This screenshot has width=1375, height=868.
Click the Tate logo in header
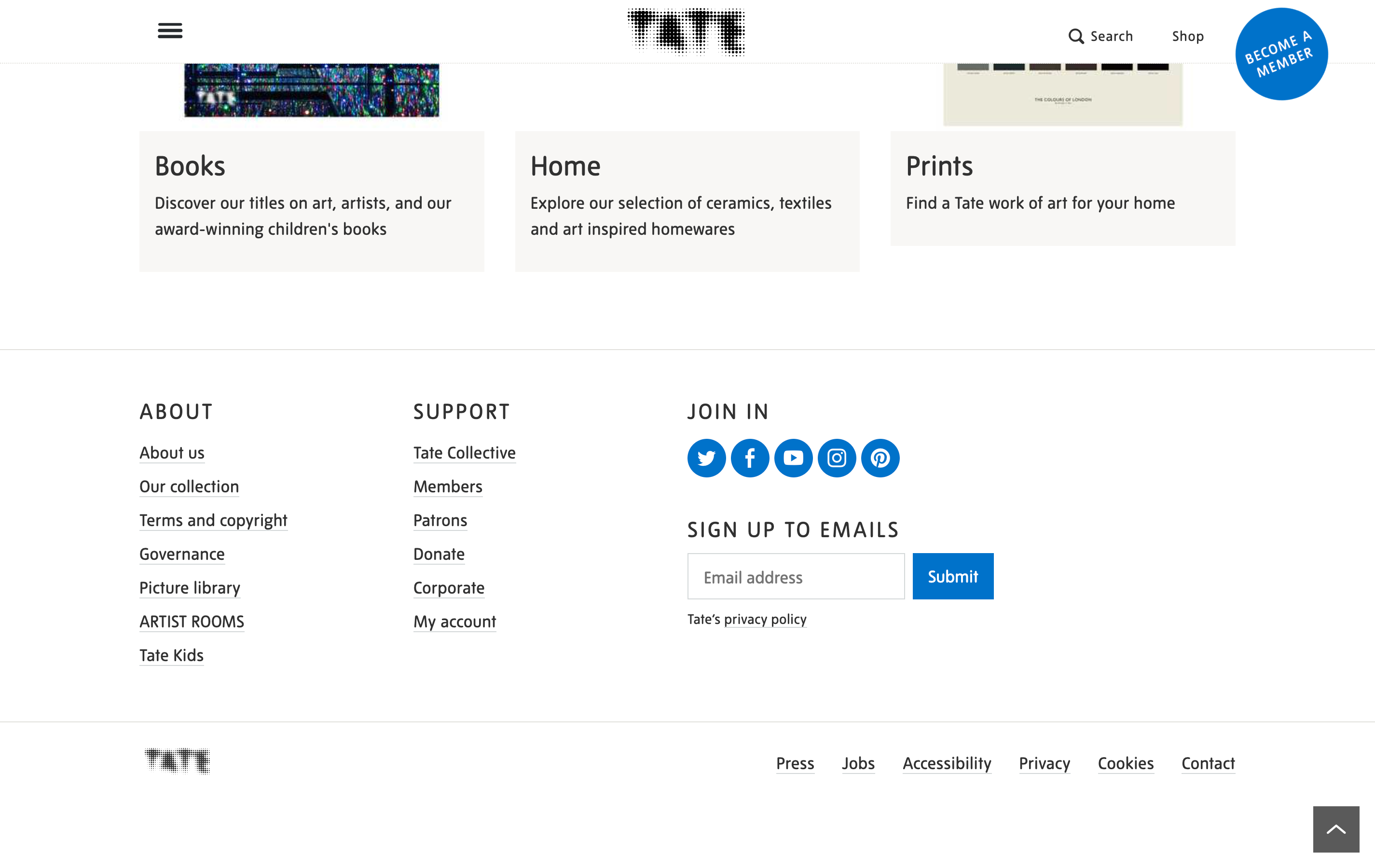[x=687, y=32]
